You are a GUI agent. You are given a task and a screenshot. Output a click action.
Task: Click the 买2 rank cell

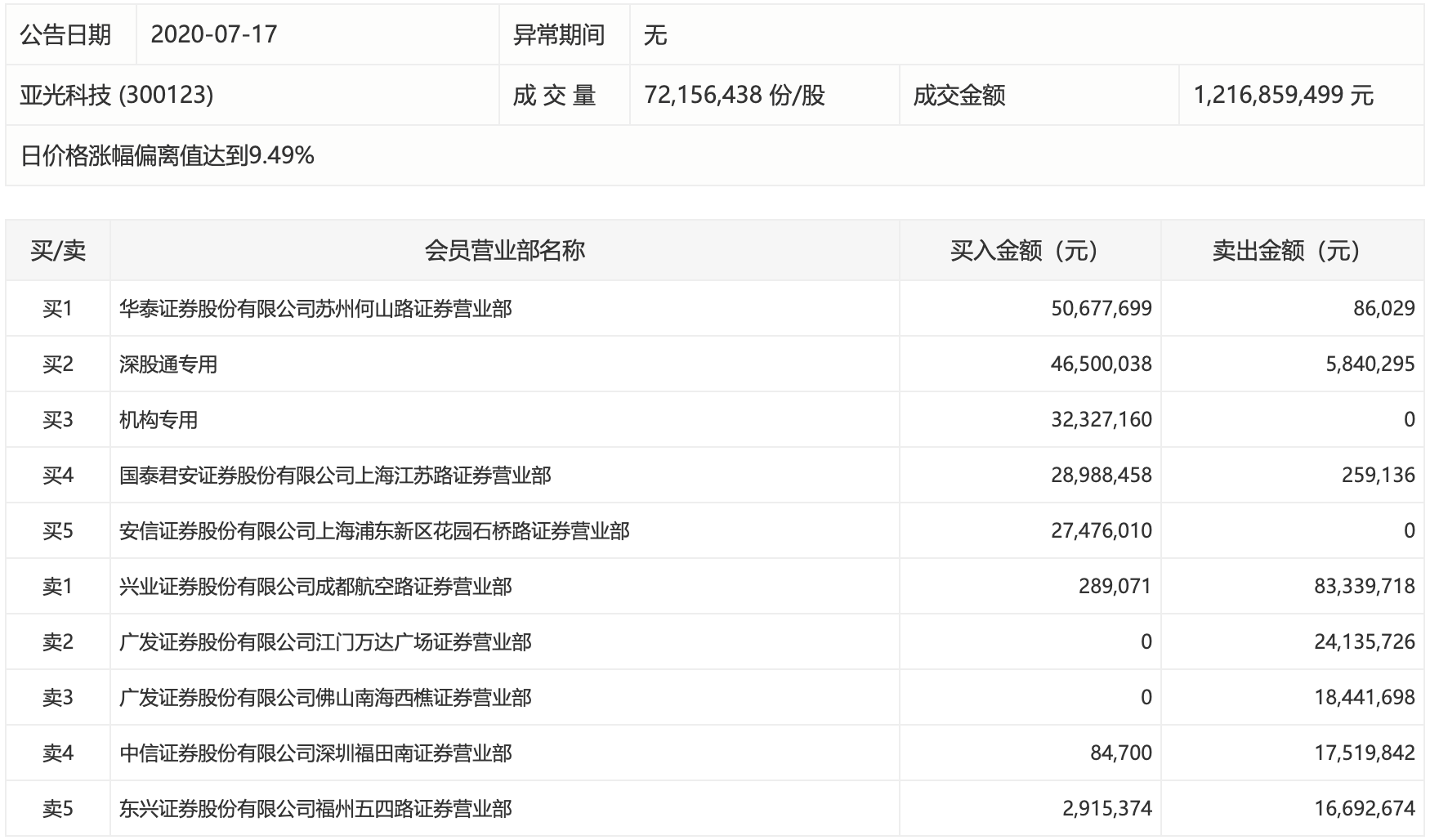58,364
